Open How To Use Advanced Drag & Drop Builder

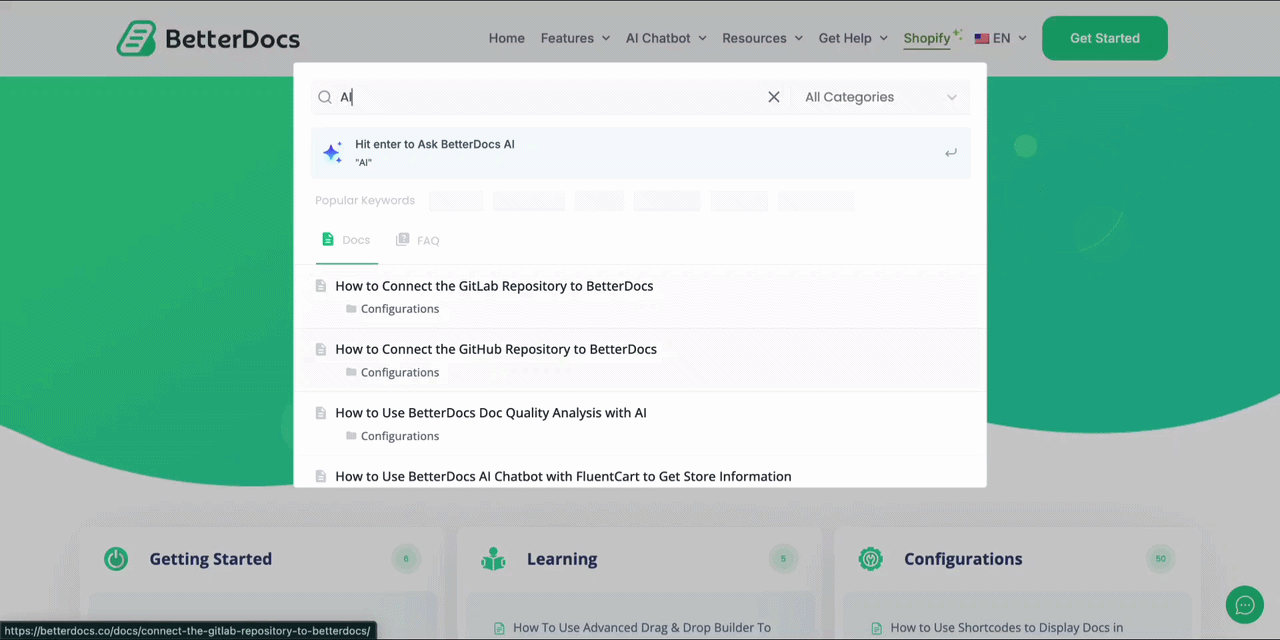[x=642, y=628]
